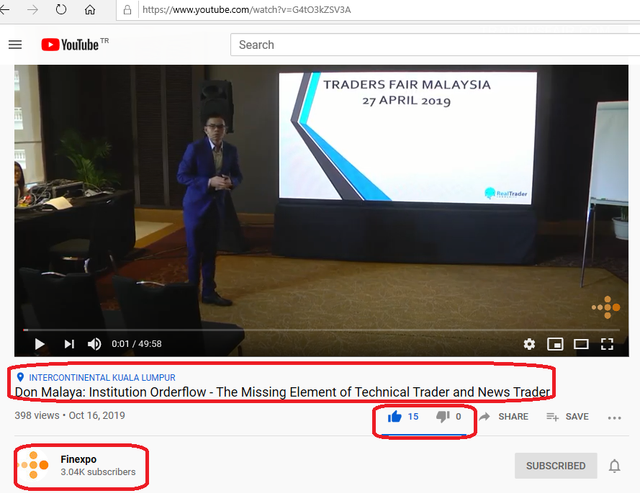Go forward using the browser forward arrow

point(32,9)
